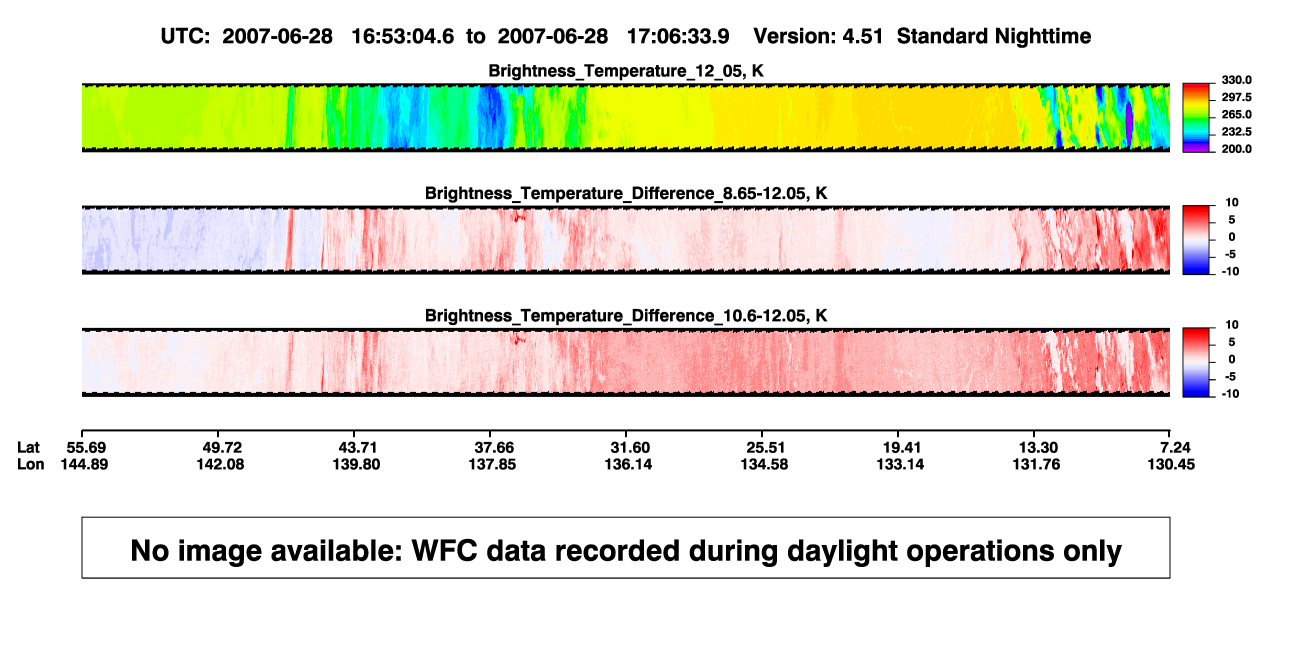Click the end time '17:06:33.9'

(676, 36)
